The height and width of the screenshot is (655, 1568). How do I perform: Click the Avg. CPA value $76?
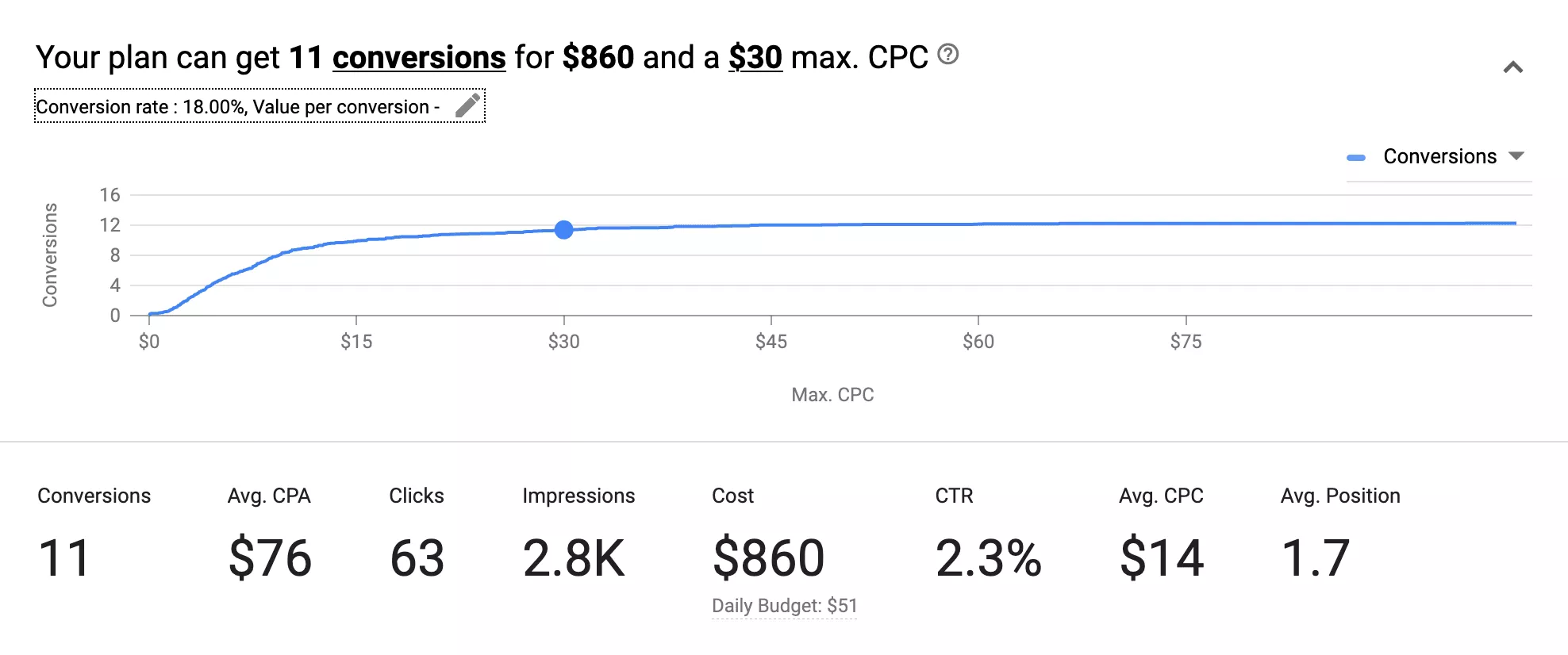click(268, 559)
